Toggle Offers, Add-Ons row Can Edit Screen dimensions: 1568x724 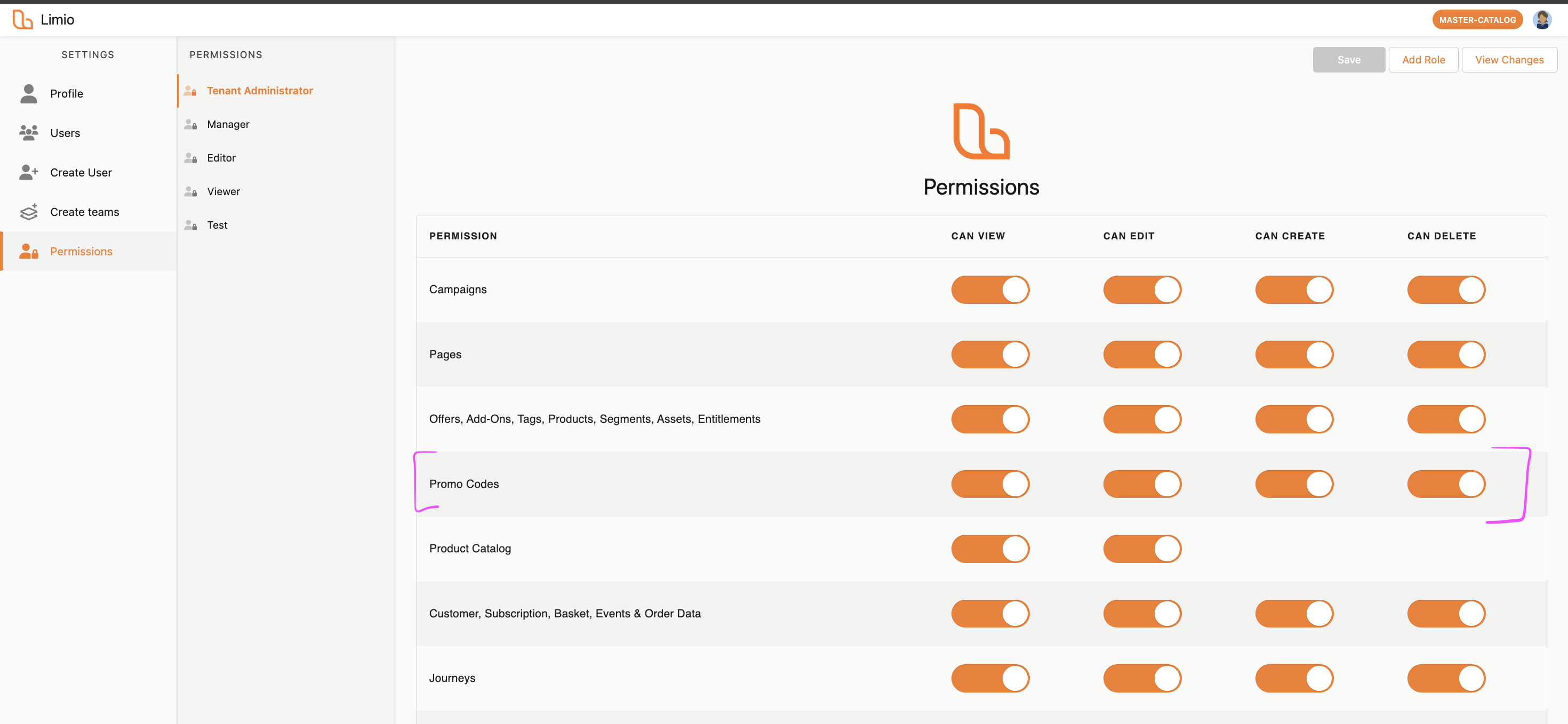(1142, 419)
